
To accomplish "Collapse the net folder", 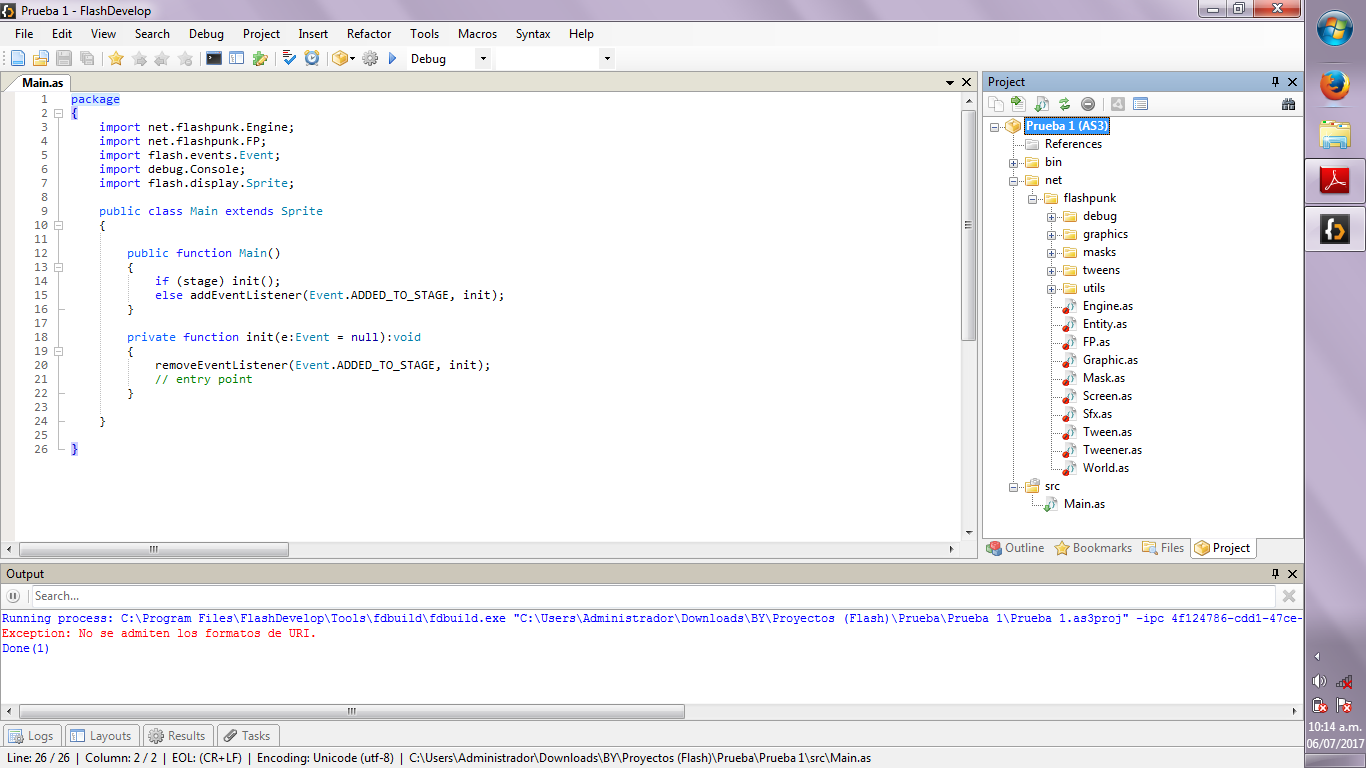I will (1013, 180).
